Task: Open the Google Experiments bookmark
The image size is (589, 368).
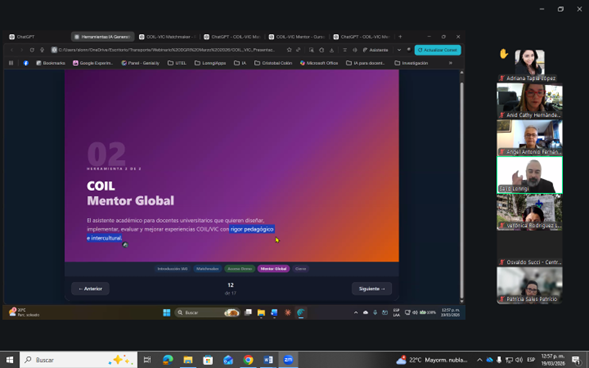Action: coord(93,63)
